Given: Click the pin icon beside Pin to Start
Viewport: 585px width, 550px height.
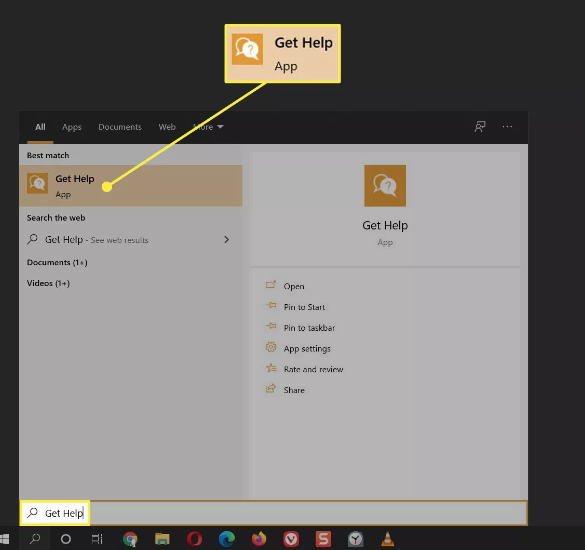Looking at the screenshot, I should pos(271,306).
